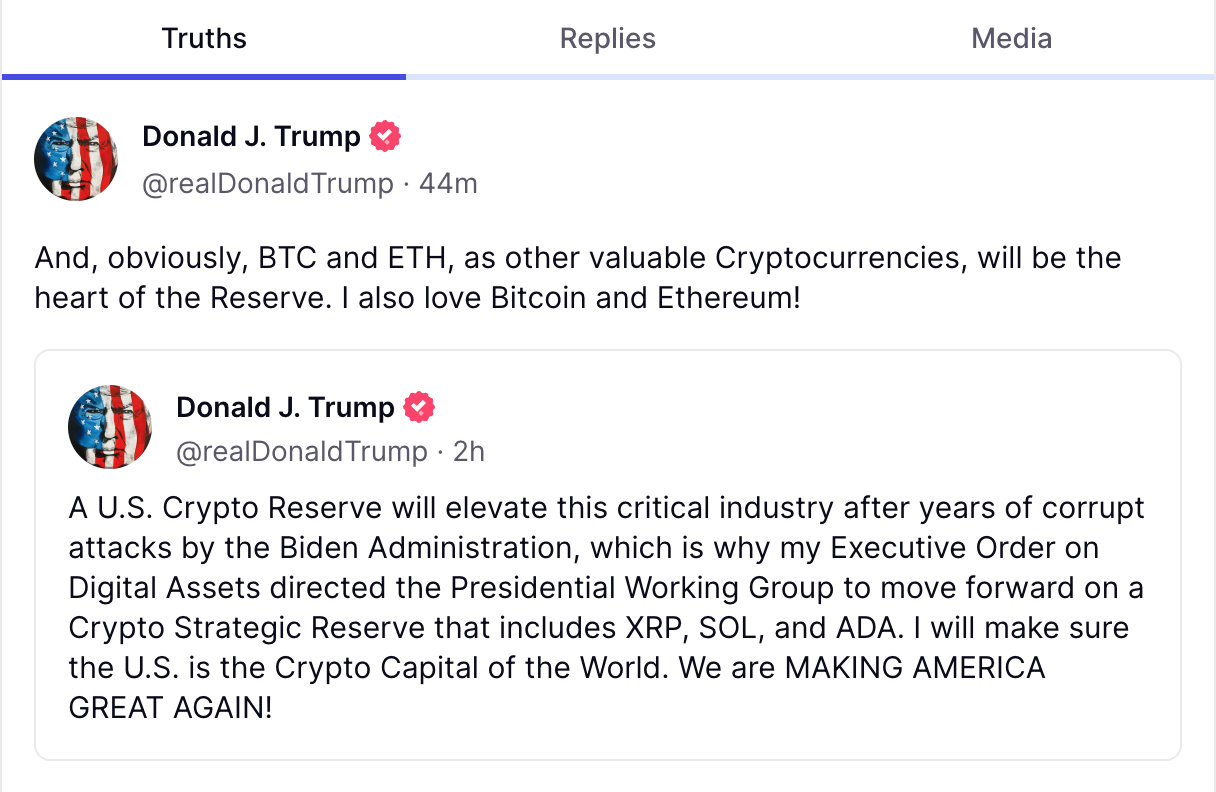Screen dimensions: 1216x792
Task: Open Donald J. Trump name on top post
Action: coord(252,137)
